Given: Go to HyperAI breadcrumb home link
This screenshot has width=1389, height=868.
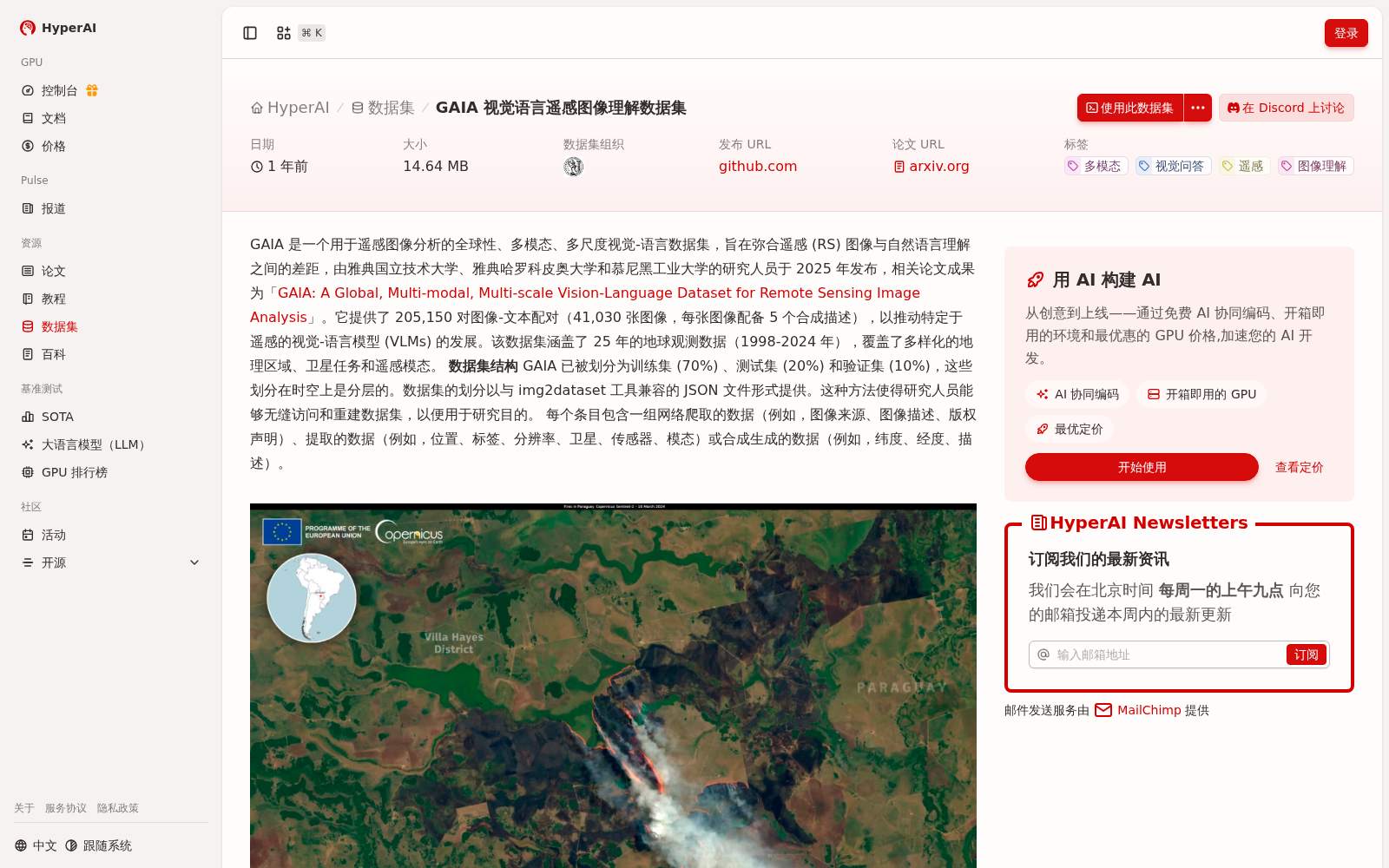Looking at the screenshot, I should 290,108.
